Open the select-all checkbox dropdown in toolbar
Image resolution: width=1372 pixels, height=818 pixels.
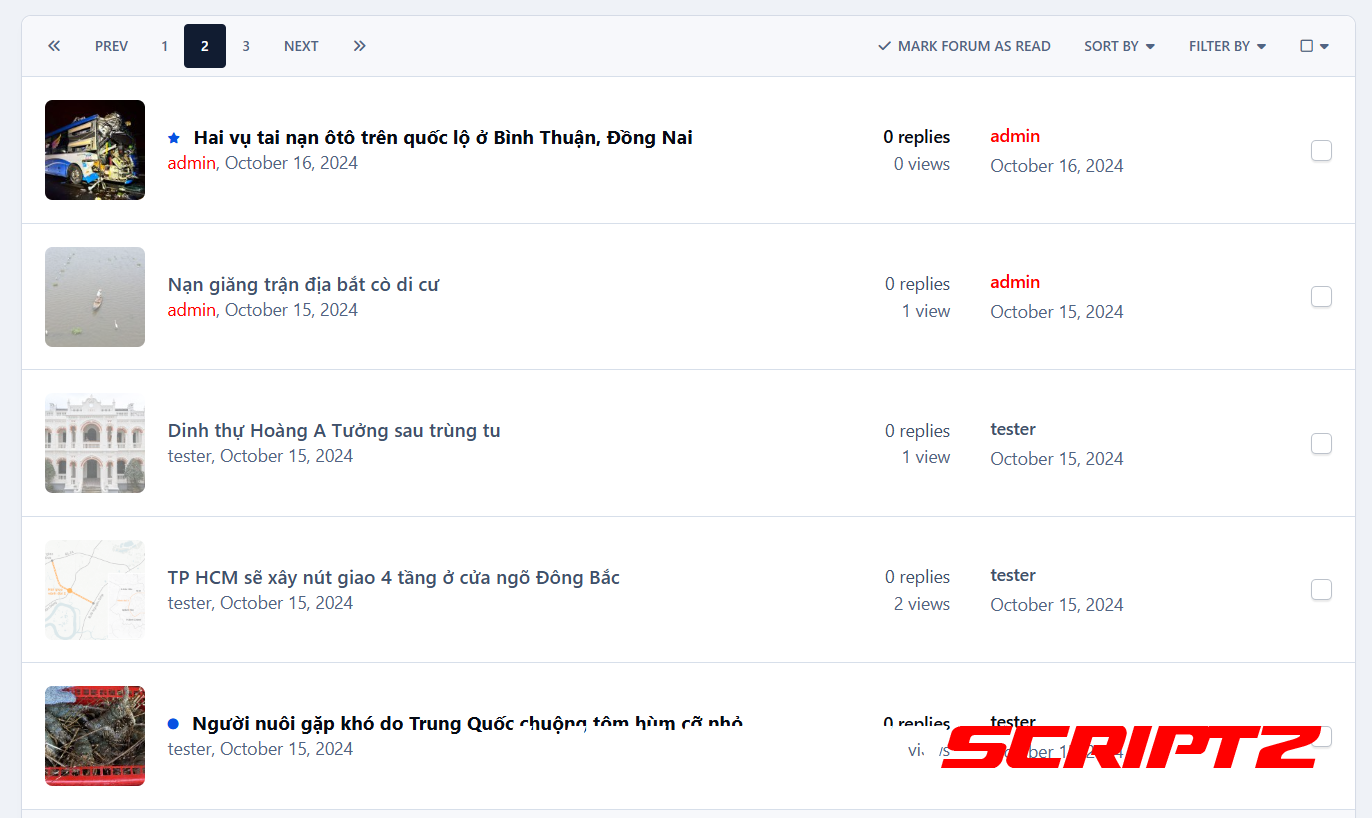[1314, 46]
